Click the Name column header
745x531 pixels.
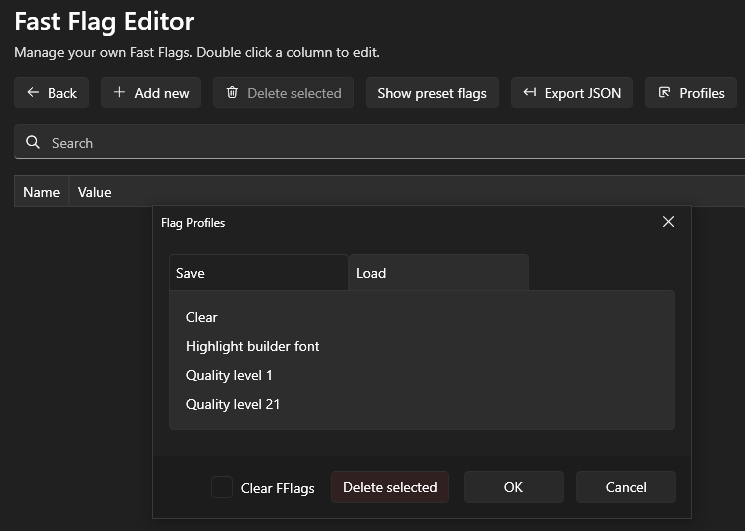(41, 192)
